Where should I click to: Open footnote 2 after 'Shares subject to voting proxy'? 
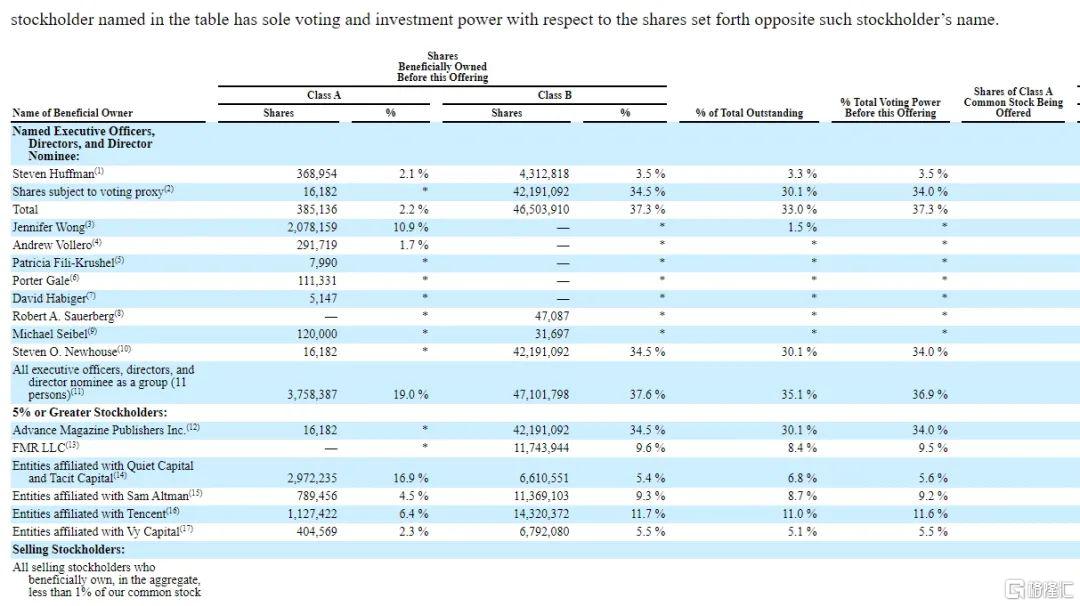click(x=169, y=189)
